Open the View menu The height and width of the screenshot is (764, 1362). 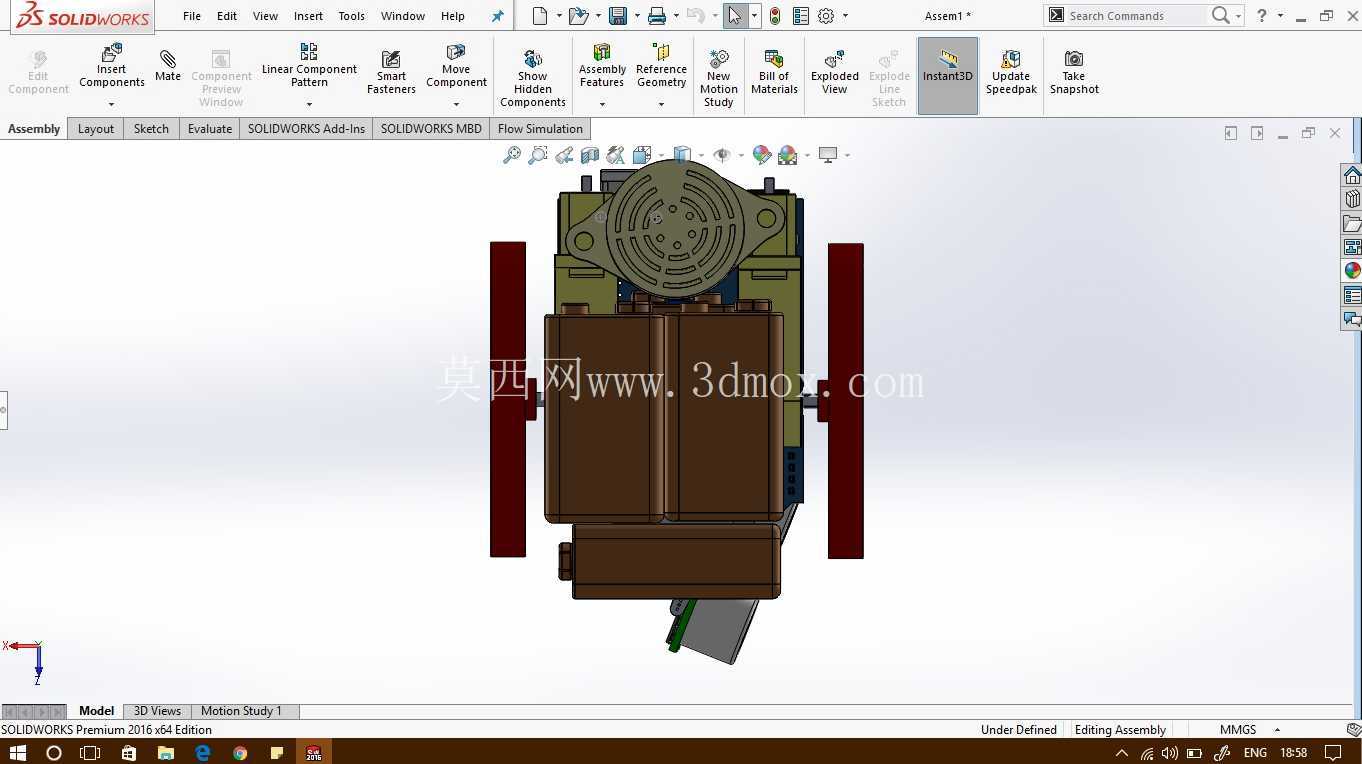click(265, 16)
